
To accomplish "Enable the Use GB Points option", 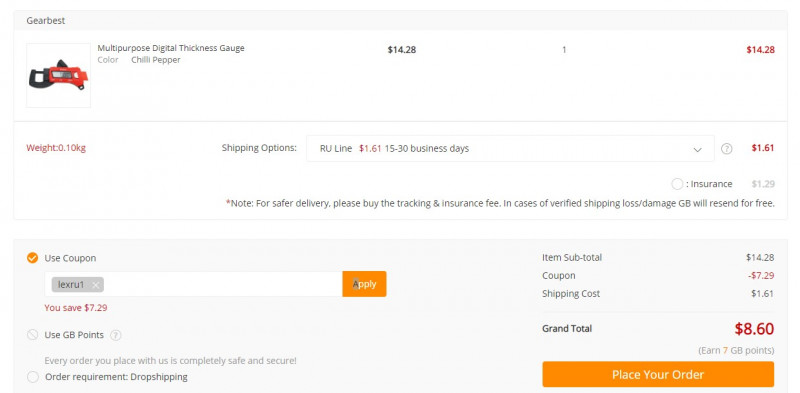I will 32,335.
